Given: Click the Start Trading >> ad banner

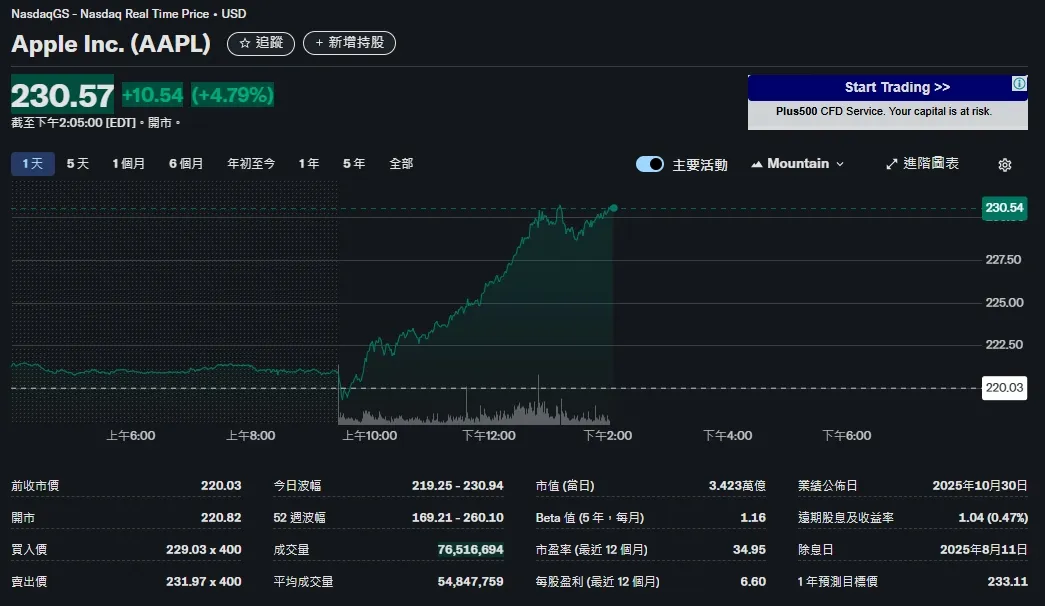Looking at the screenshot, I should (x=887, y=87).
